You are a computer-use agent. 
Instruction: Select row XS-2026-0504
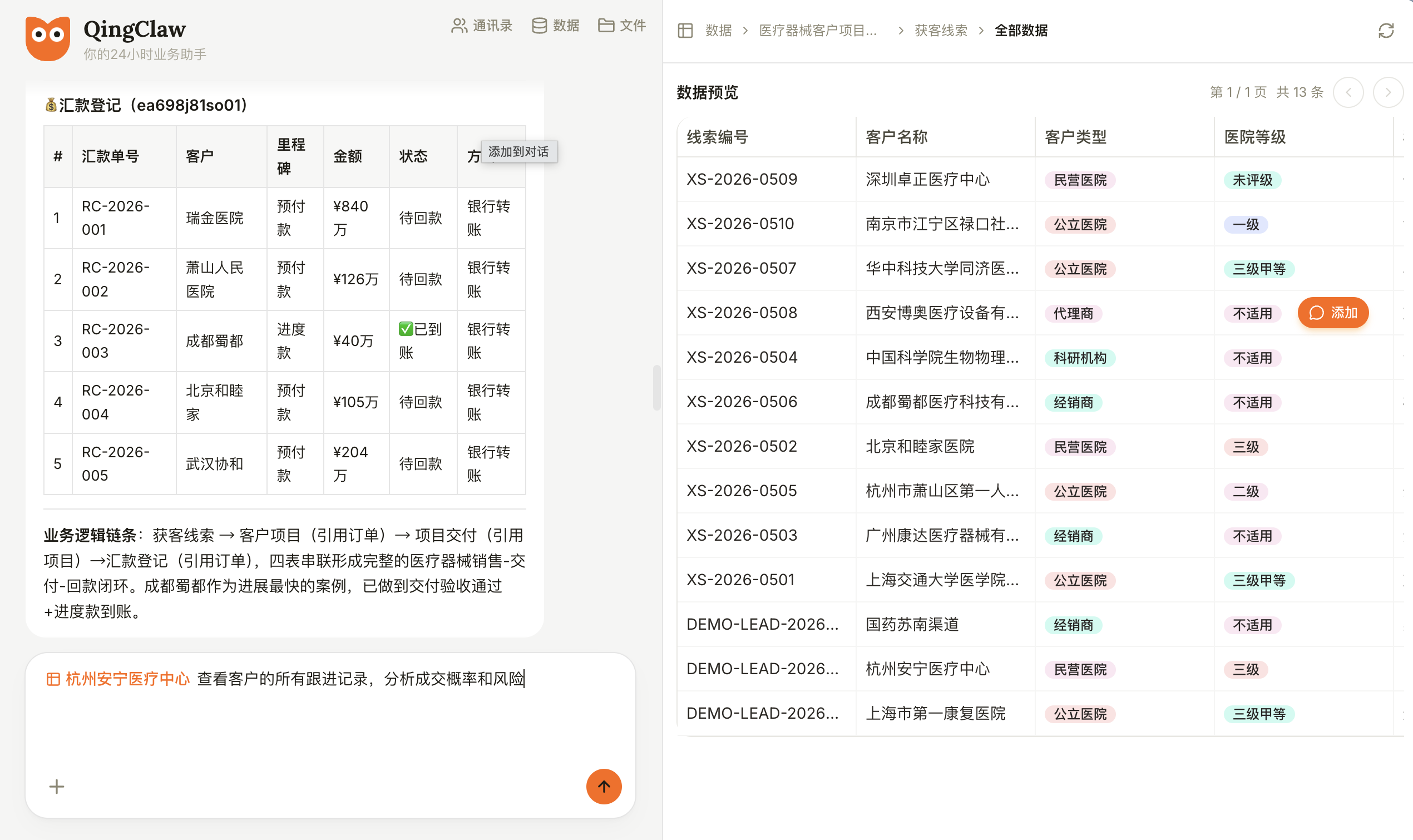click(1040, 357)
